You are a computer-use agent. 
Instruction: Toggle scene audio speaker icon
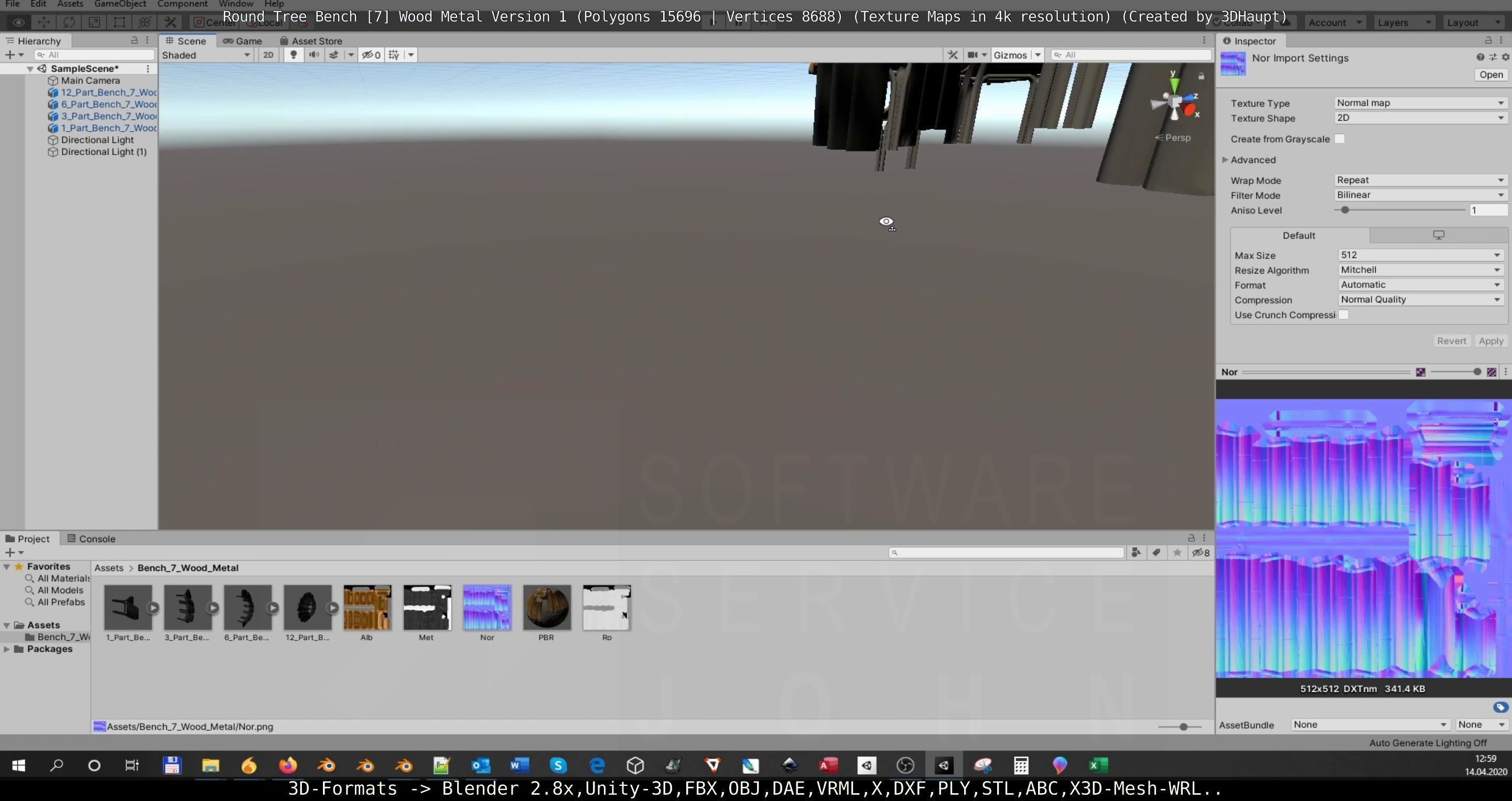pos(314,55)
